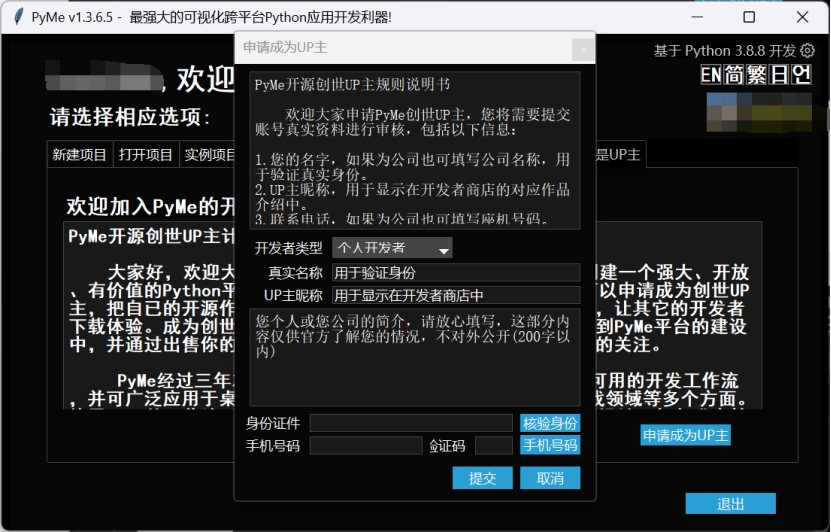Close the PyMe main window
This screenshot has height=532, width=831.
[x=802, y=17]
